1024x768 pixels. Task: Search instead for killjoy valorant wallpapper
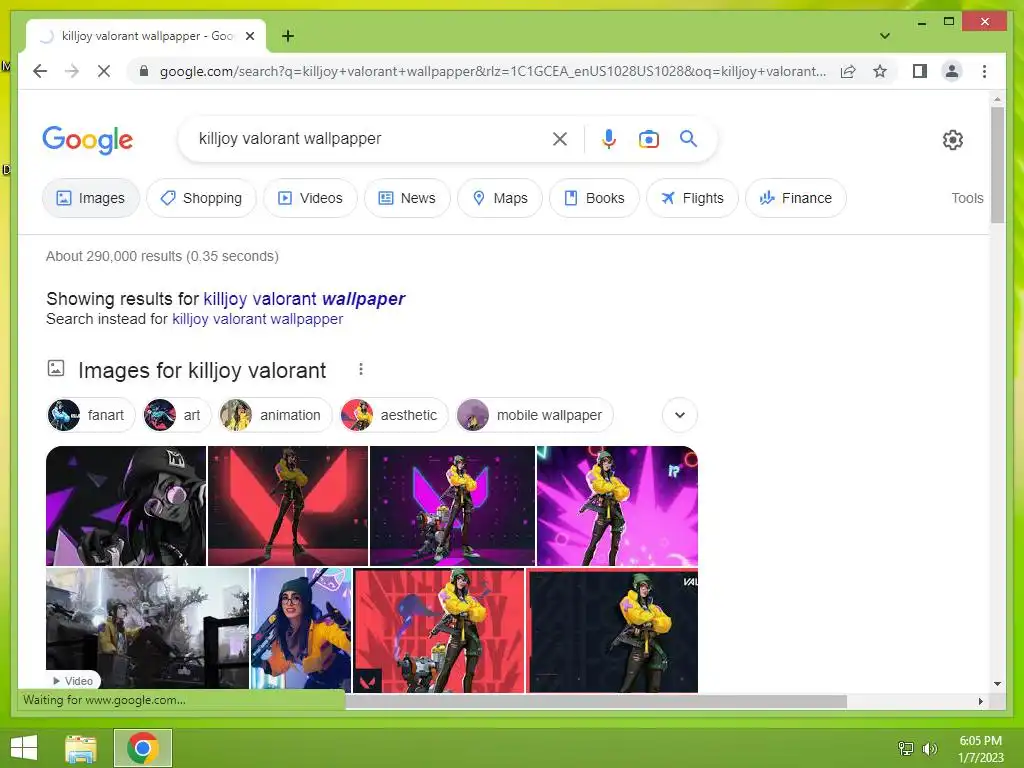click(257, 319)
